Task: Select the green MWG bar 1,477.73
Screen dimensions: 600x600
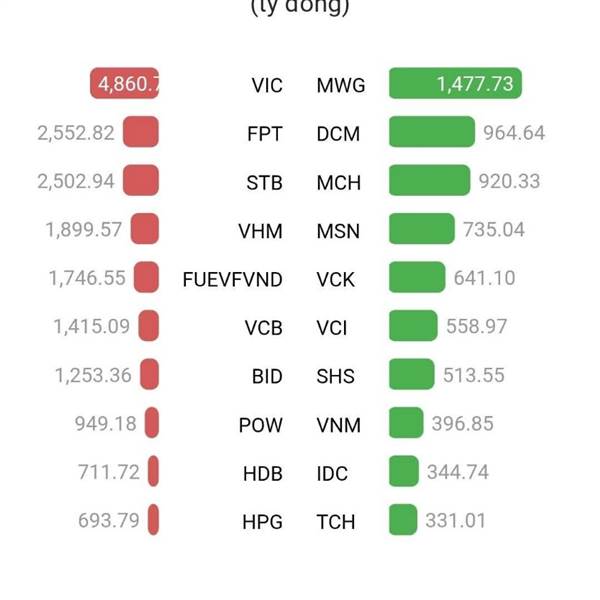Action: pos(455,83)
